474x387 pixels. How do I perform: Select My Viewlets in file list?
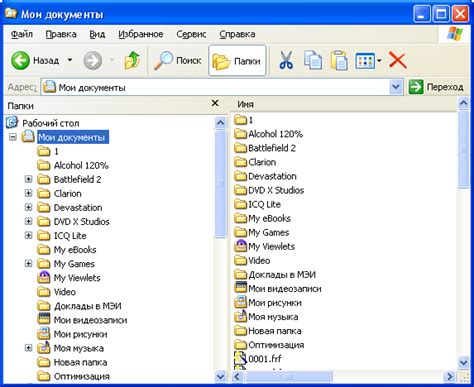(265, 246)
